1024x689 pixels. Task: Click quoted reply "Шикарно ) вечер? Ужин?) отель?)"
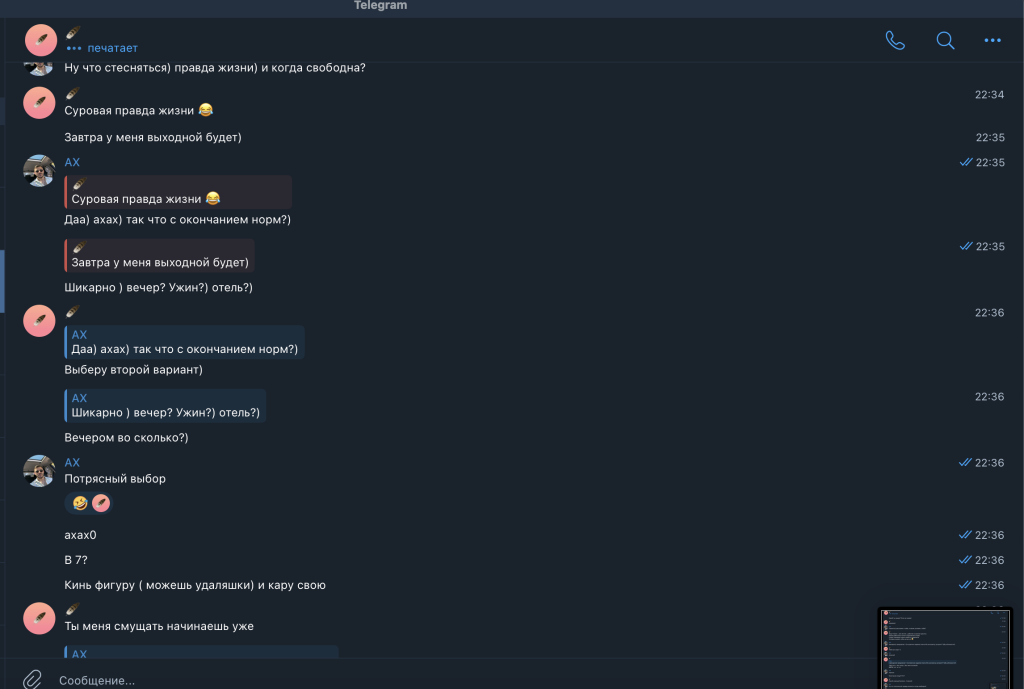(165, 406)
